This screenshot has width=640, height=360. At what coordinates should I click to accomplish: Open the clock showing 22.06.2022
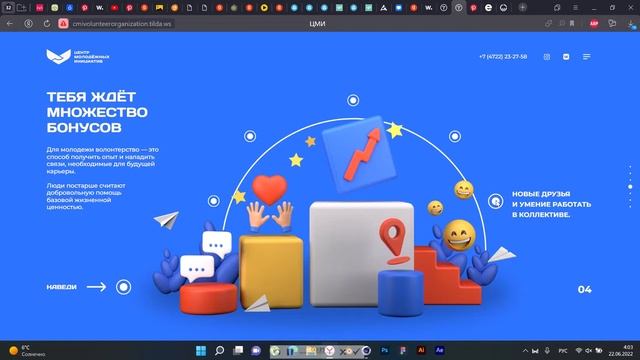(621, 351)
